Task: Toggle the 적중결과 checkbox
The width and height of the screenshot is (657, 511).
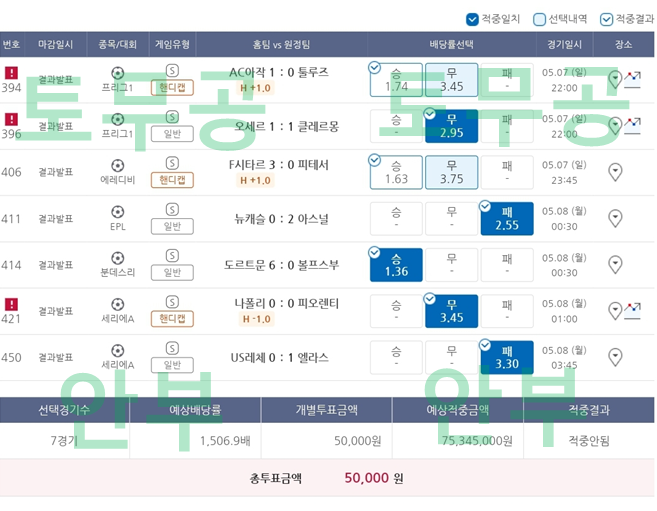Action: click(x=606, y=19)
